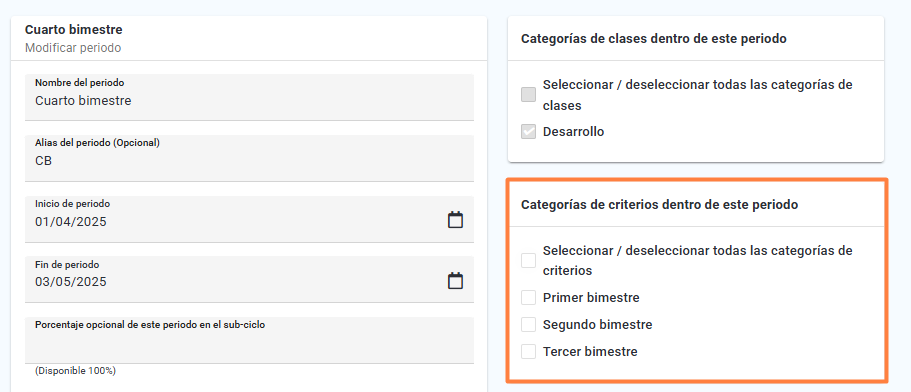Check the Primer bimestre checkbox box
This screenshot has height=392, width=911.
click(528, 298)
